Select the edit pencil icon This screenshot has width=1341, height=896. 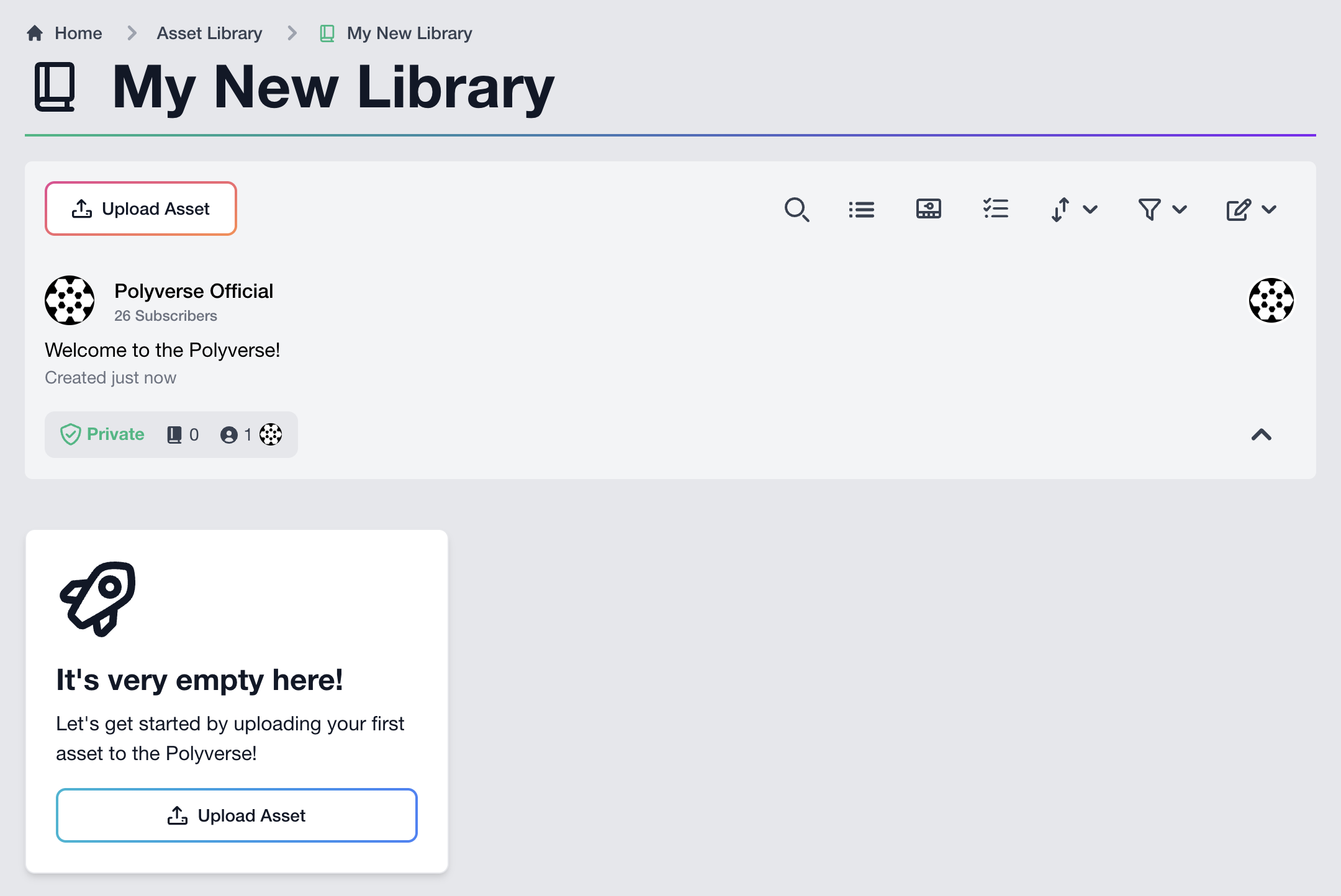[x=1237, y=209]
